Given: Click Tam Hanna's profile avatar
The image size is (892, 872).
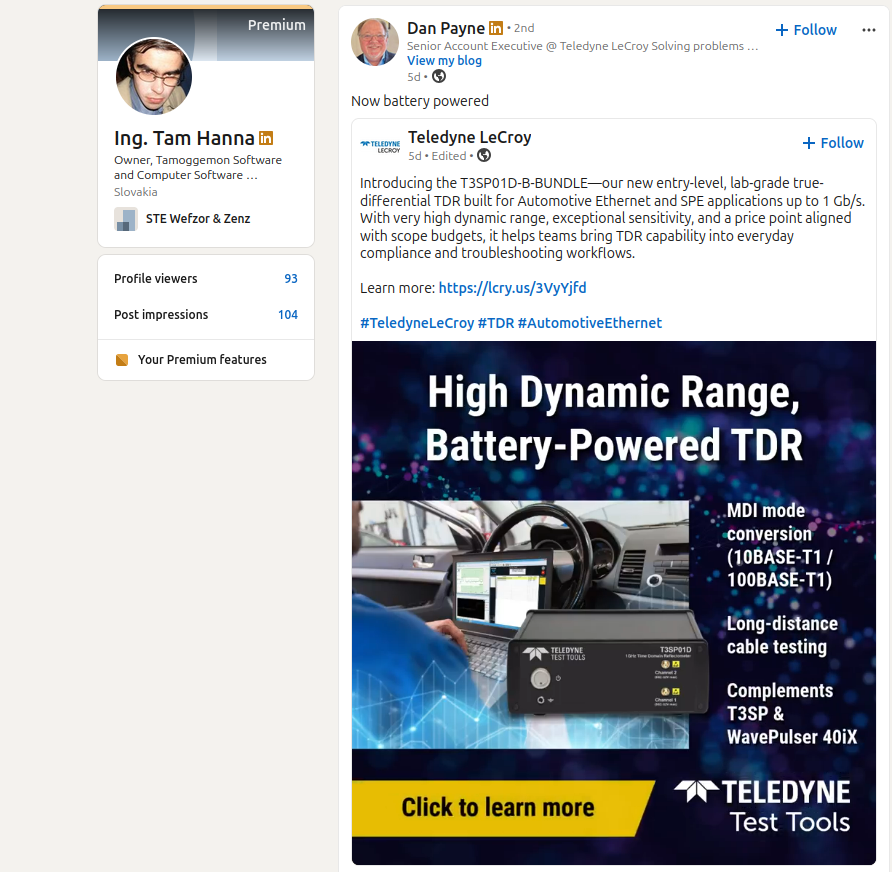Looking at the screenshot, I should [x=154, y=77].
